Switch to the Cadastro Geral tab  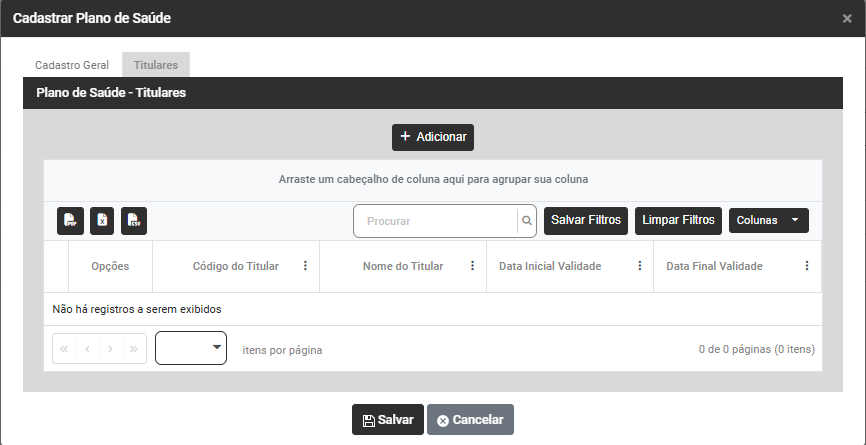(x=72, y=65)
